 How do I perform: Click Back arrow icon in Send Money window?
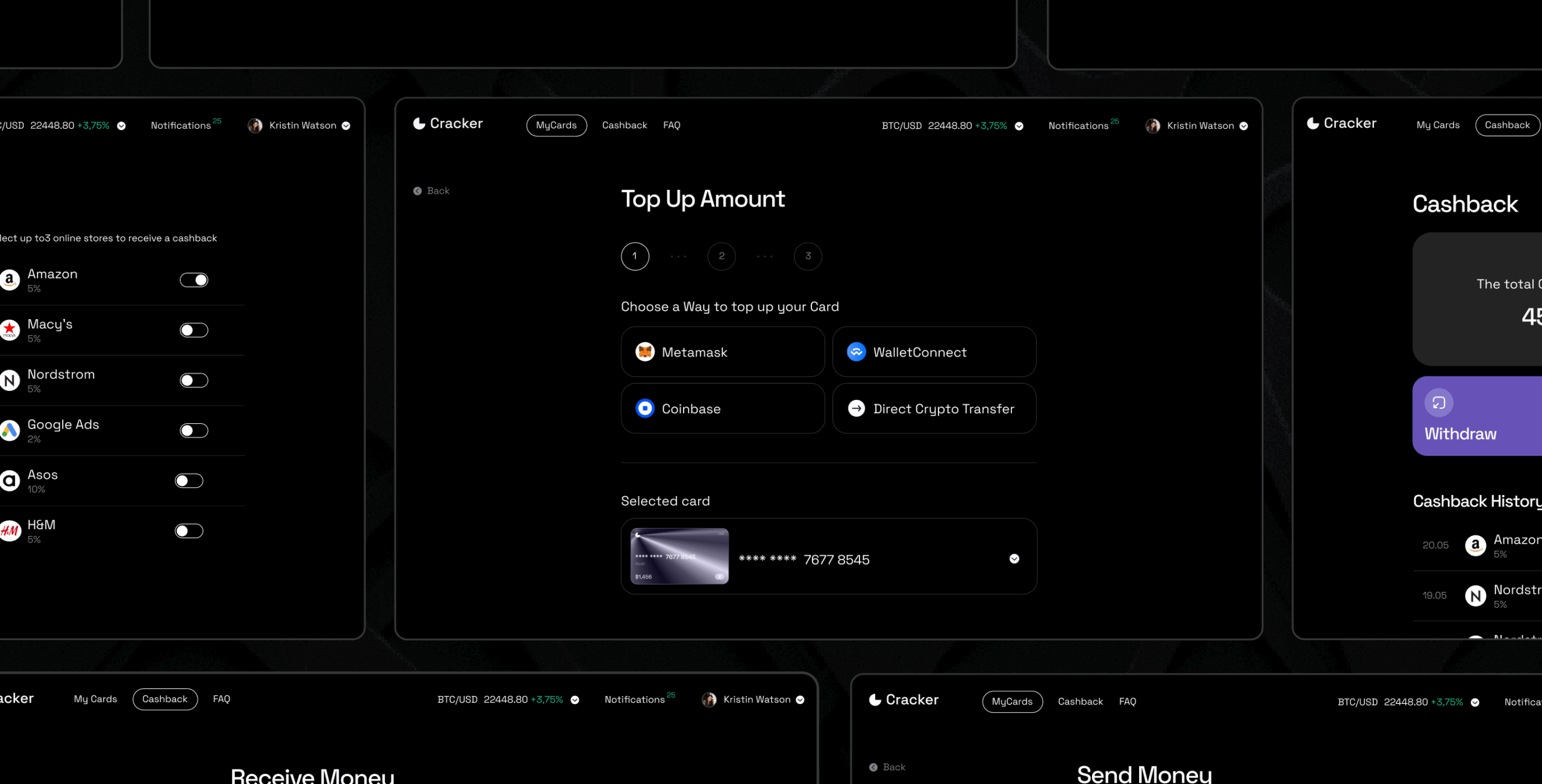click(873, 767)
